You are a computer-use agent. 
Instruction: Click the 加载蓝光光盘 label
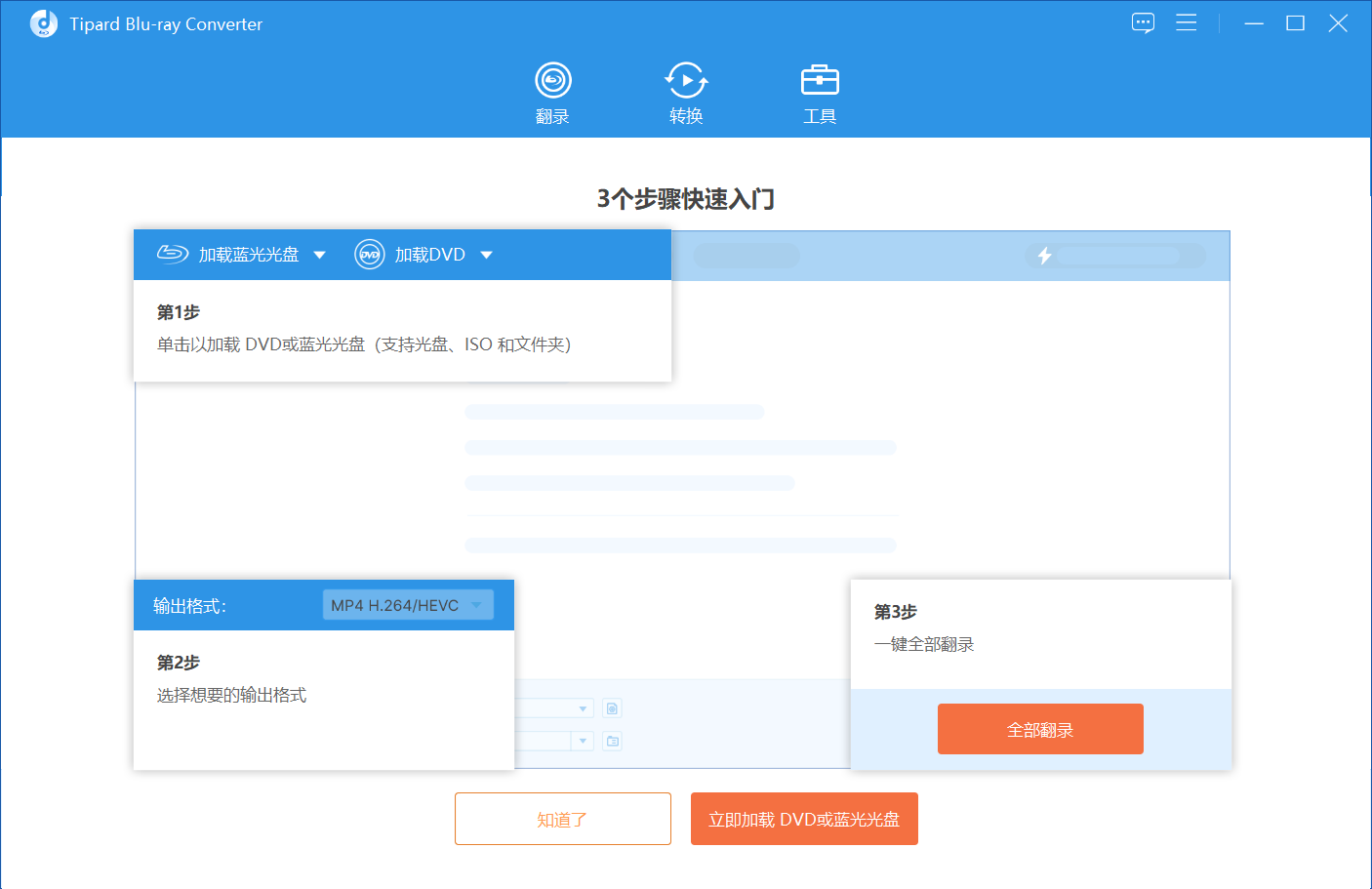click(249, 255)
